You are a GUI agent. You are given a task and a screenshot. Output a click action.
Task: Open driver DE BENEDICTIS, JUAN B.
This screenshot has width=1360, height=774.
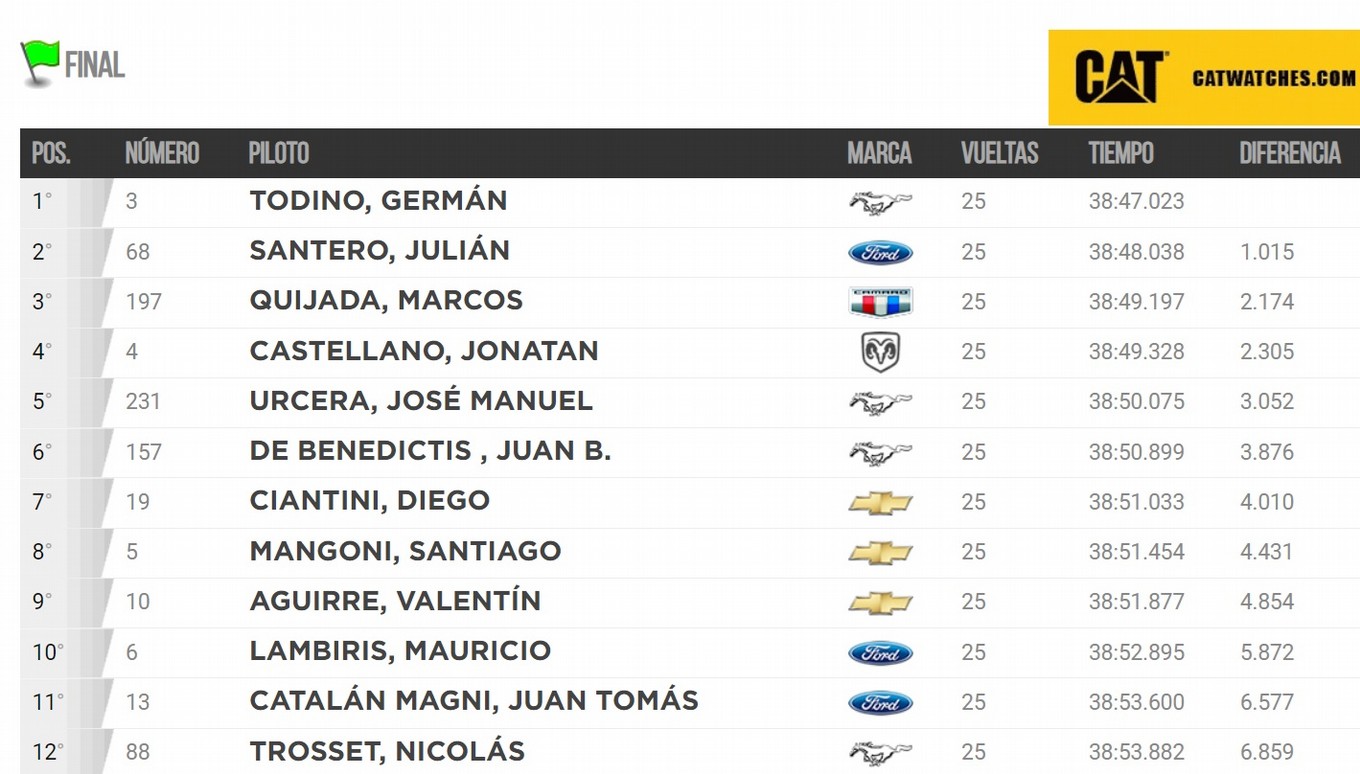coord(430,451)
